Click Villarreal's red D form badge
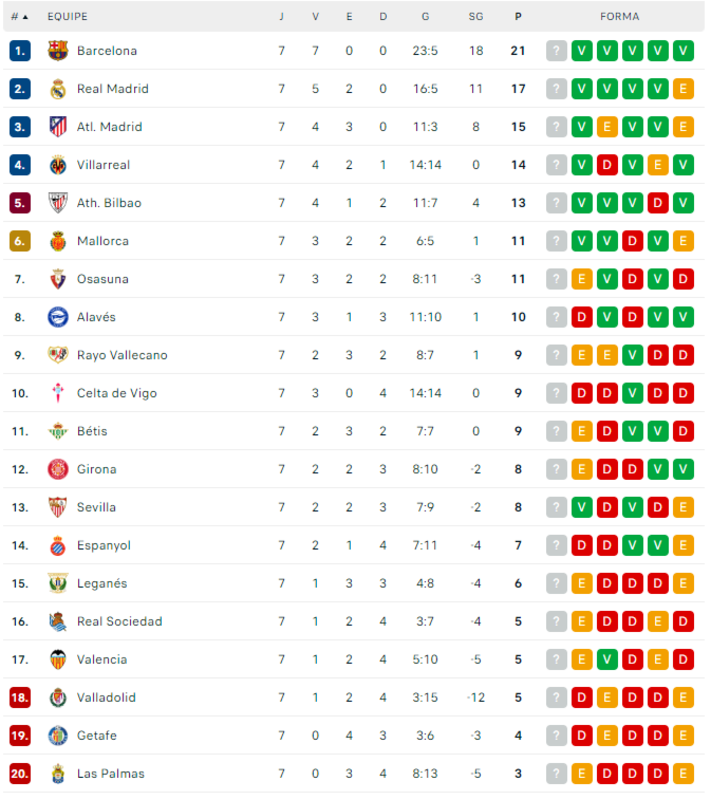 tap(606, 165)
